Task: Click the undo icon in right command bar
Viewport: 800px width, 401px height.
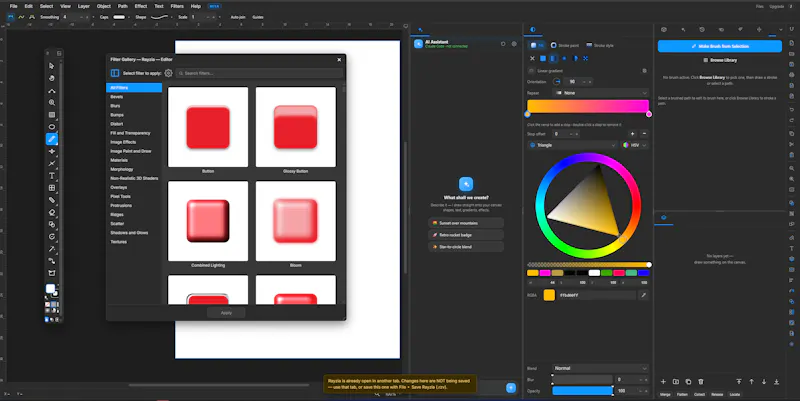Action: [792, 109]
